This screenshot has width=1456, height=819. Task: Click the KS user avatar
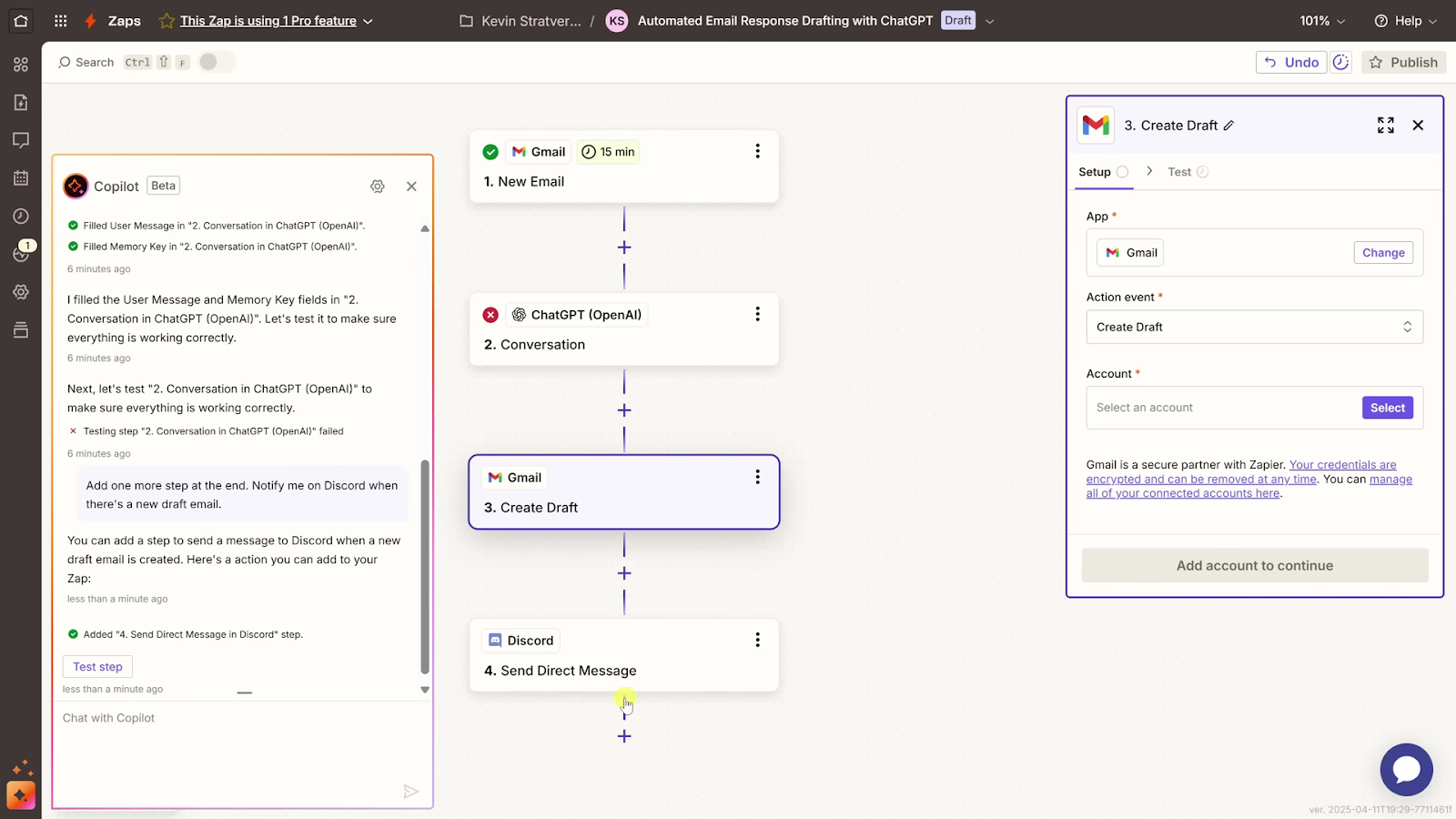coord(617,21)
